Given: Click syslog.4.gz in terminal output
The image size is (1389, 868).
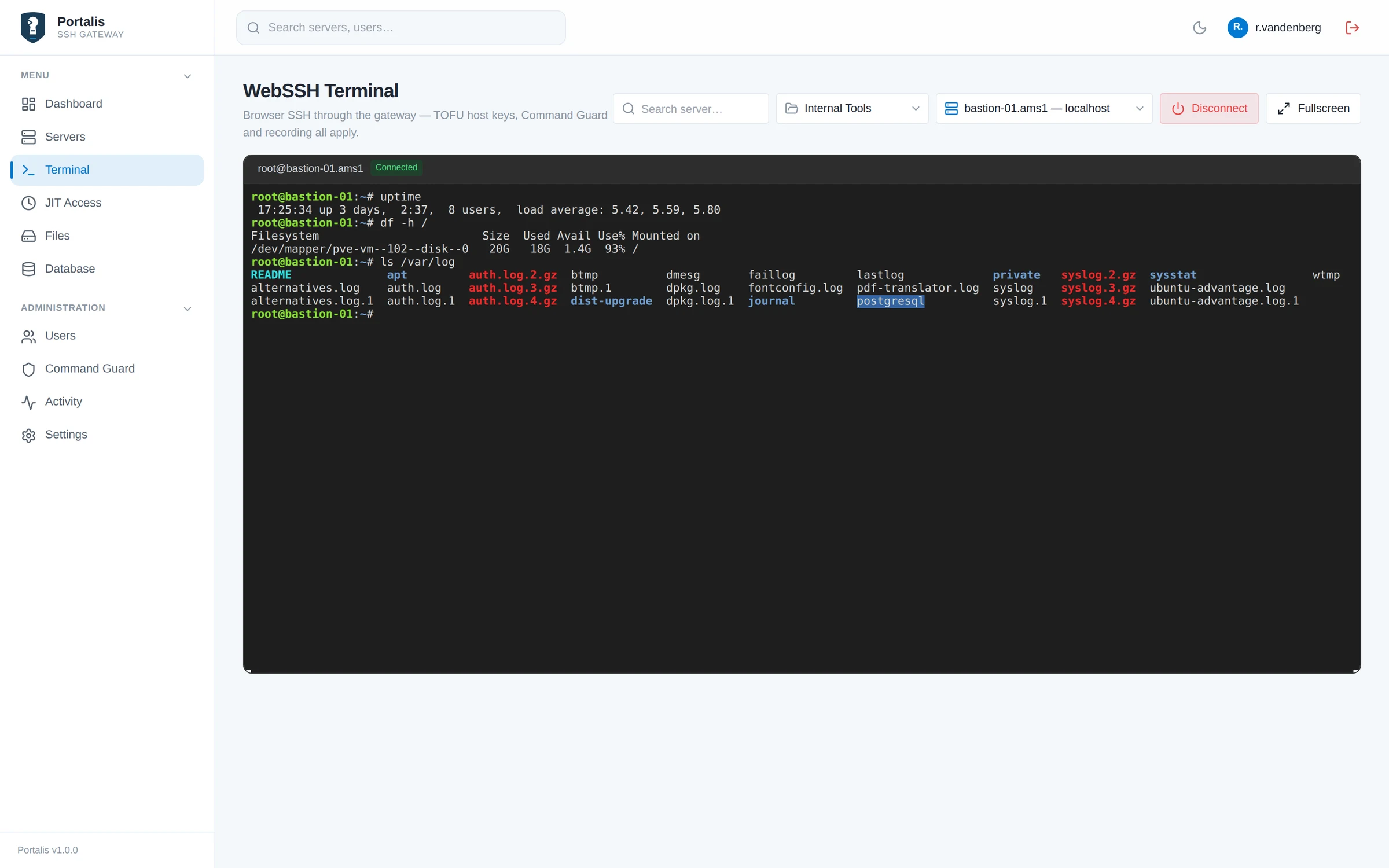Looking at the screenshot, I should pyautogui.click(x=1098, y=301).
